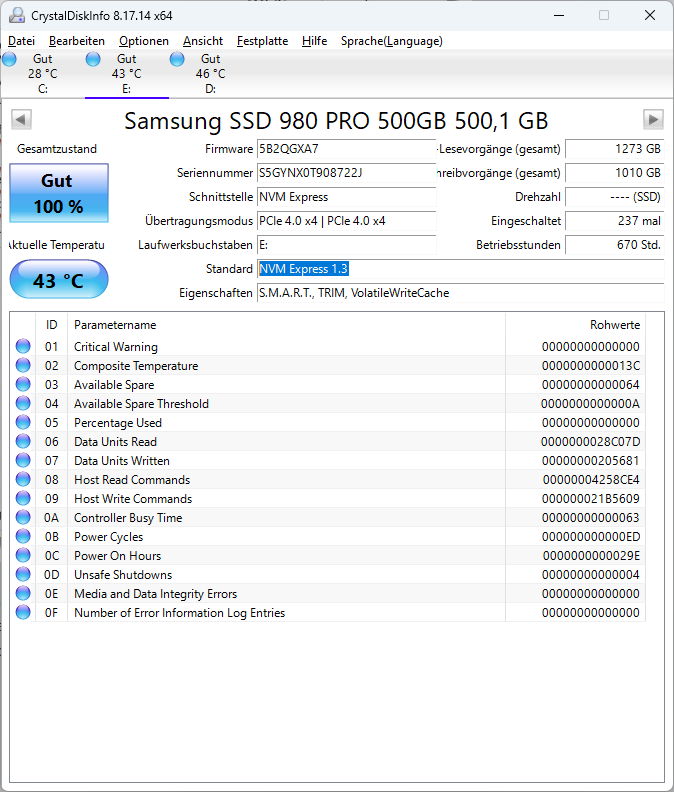This screenshot has height=792, width=674.
Task: Select status orb for drive D:
Action: coord(177,59)
